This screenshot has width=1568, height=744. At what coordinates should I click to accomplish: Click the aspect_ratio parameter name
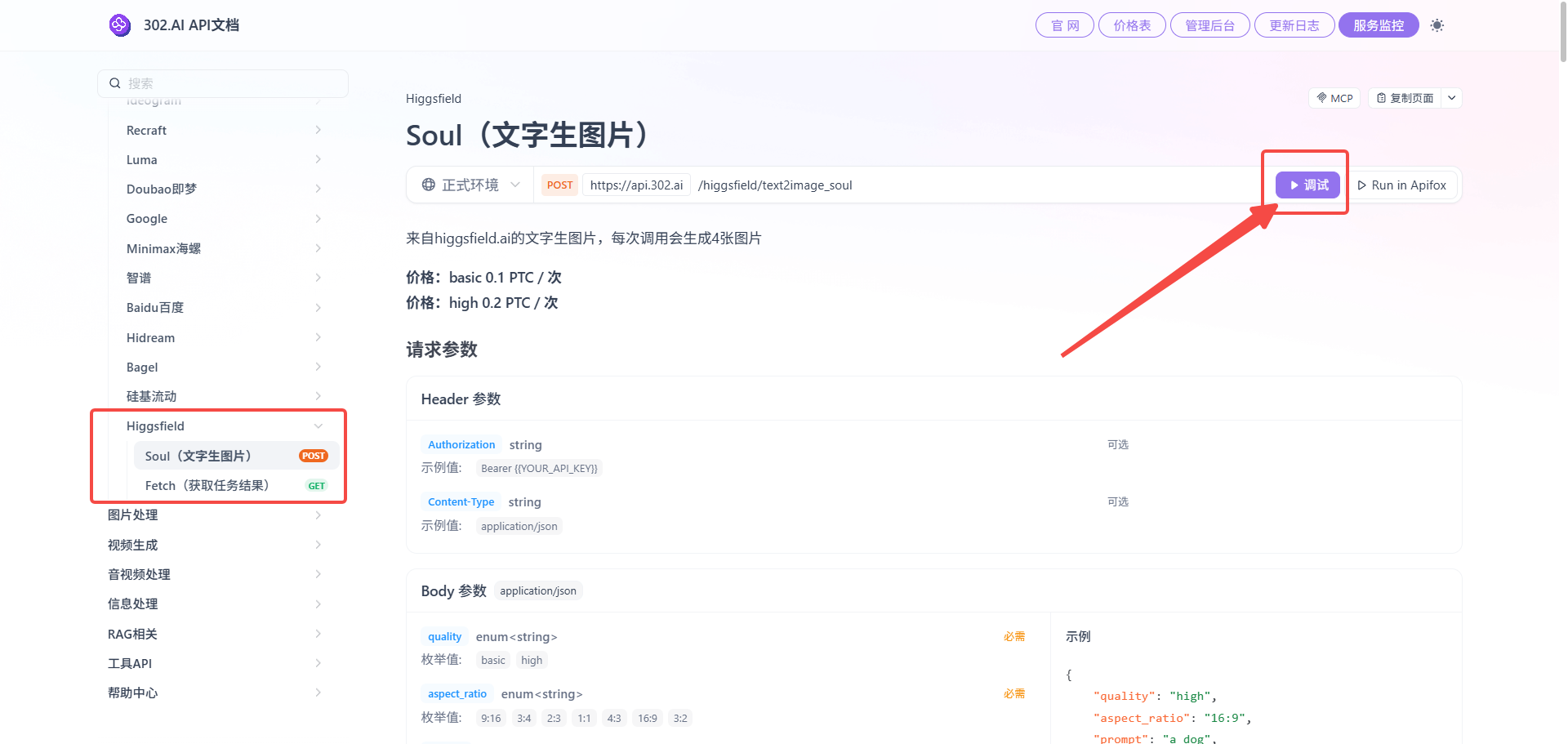(x=457, y=694)
